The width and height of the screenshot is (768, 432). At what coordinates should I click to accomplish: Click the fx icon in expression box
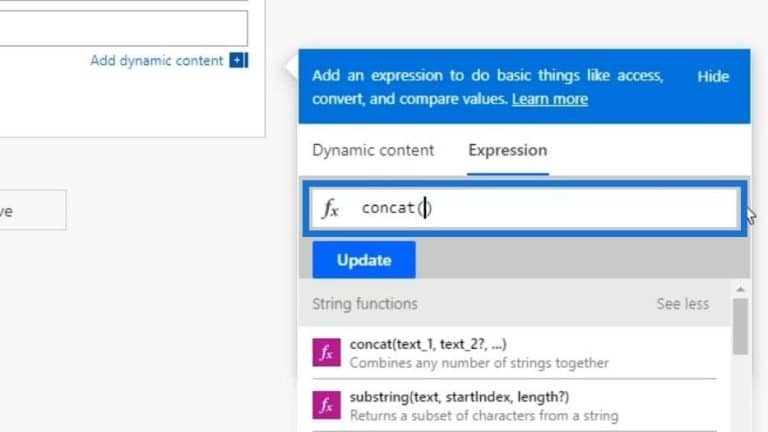(x=331, y=208)
